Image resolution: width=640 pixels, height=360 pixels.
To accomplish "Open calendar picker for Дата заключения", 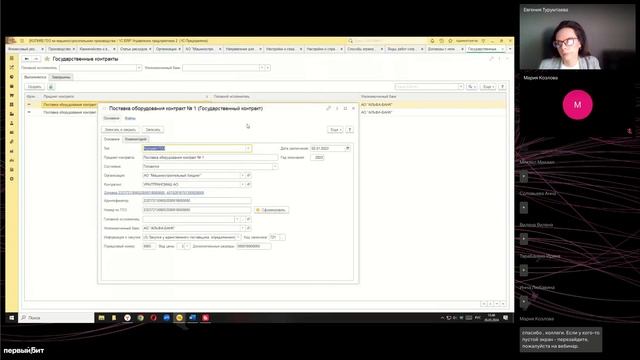I will (x=347, y=148).
